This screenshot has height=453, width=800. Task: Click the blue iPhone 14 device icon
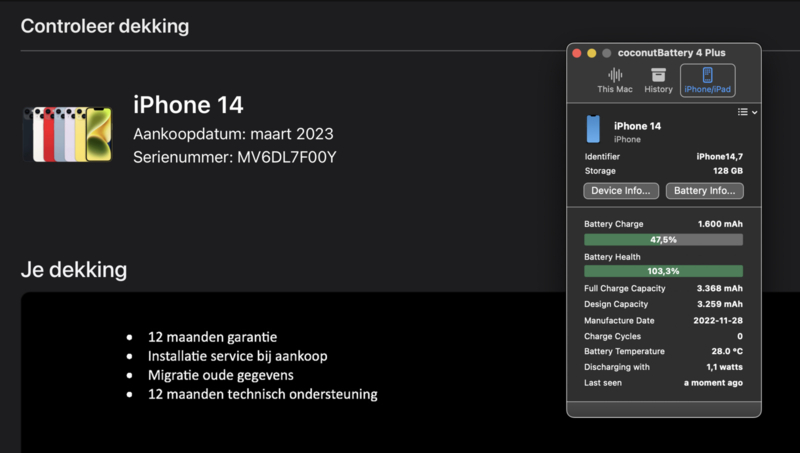[x=593, y=129]
